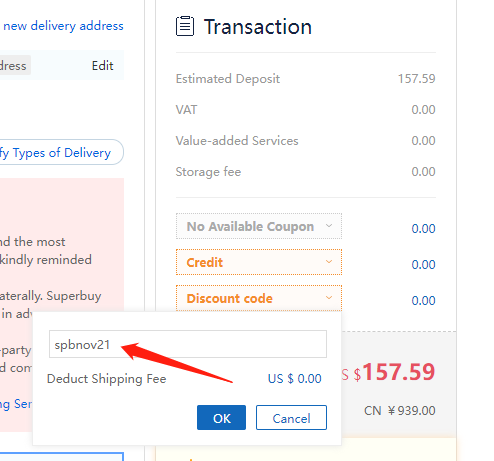
Task: Edit the delivery address
Action: [x=103, y=66]
